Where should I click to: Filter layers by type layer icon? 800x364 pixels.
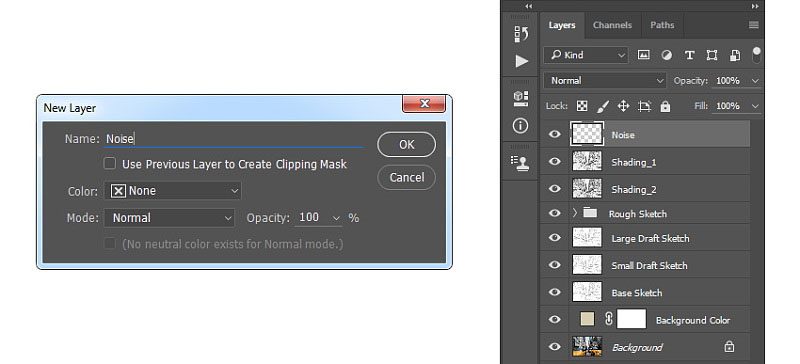(689, 55)
